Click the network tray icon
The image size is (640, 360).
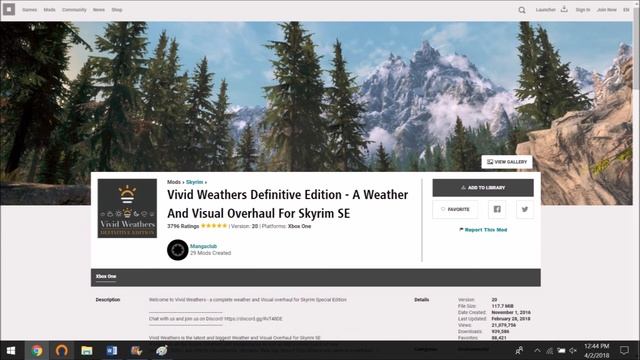[549, 351]
